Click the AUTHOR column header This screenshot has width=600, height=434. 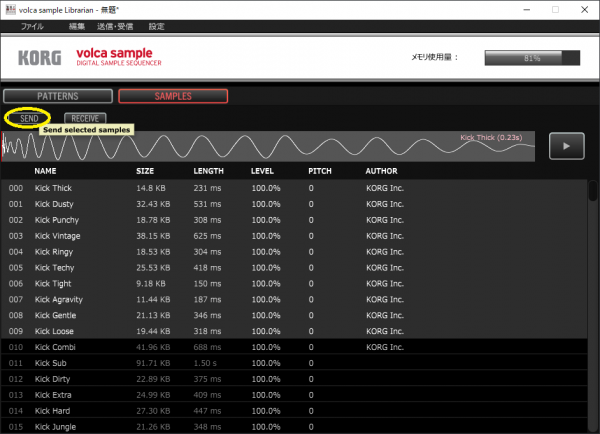(x=382, y=171)
